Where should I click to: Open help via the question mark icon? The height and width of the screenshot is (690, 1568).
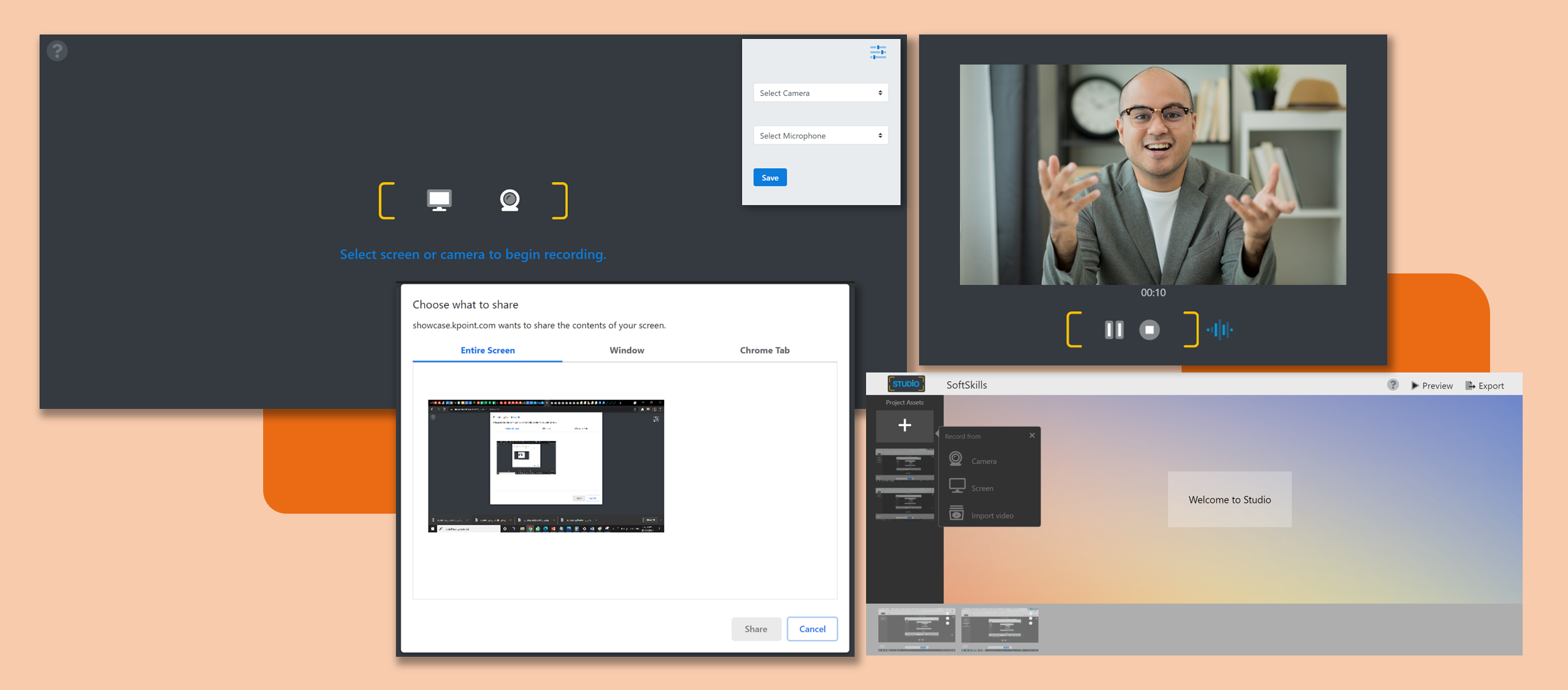pos(57,50)
